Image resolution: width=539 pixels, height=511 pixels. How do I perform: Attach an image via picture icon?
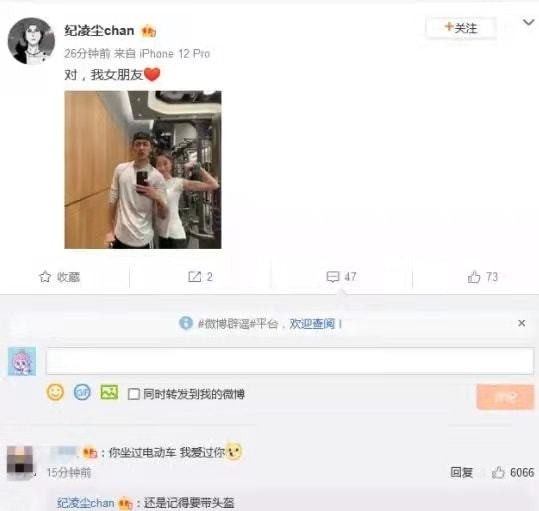coord(109,392)
